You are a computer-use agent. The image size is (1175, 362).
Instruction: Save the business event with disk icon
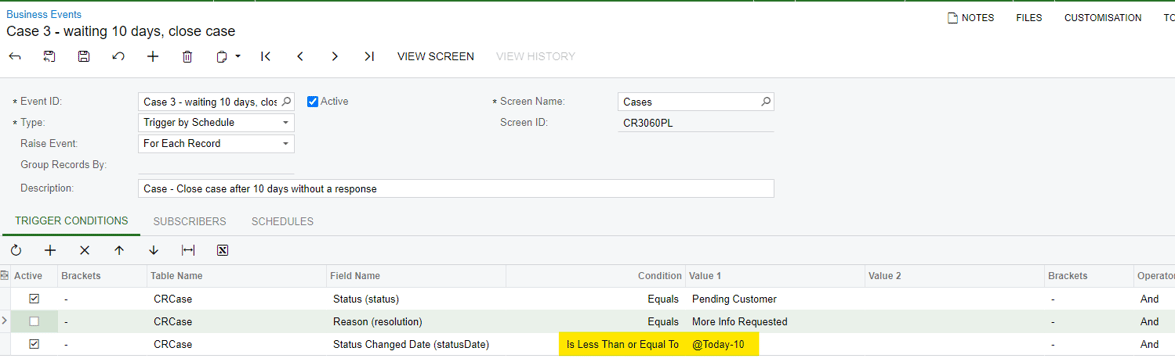coord(84,56)
